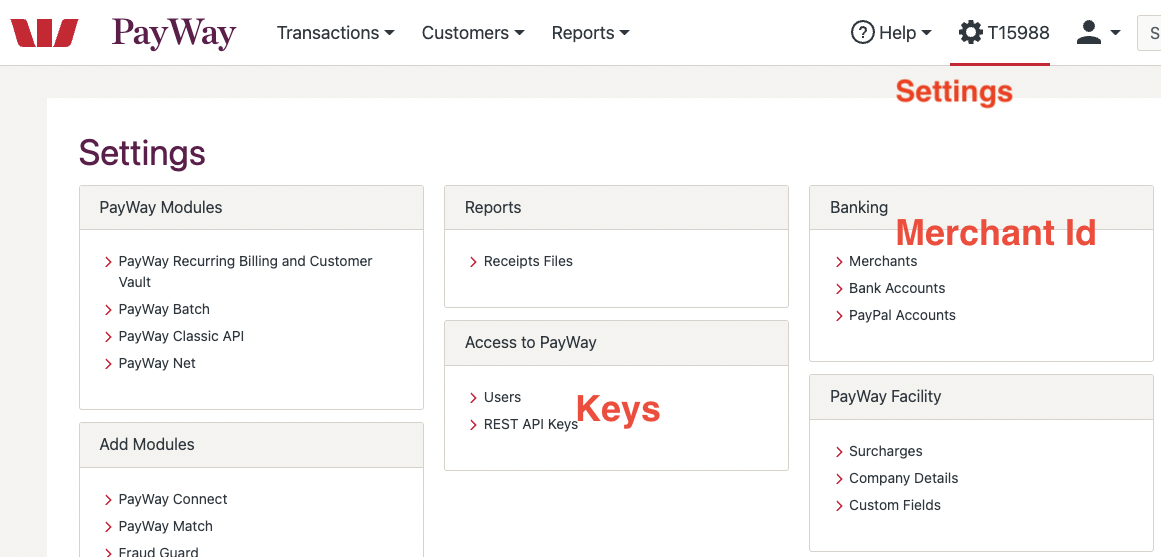
Task: Open the PayWay Net module
Action: click(x=157, y=363)
